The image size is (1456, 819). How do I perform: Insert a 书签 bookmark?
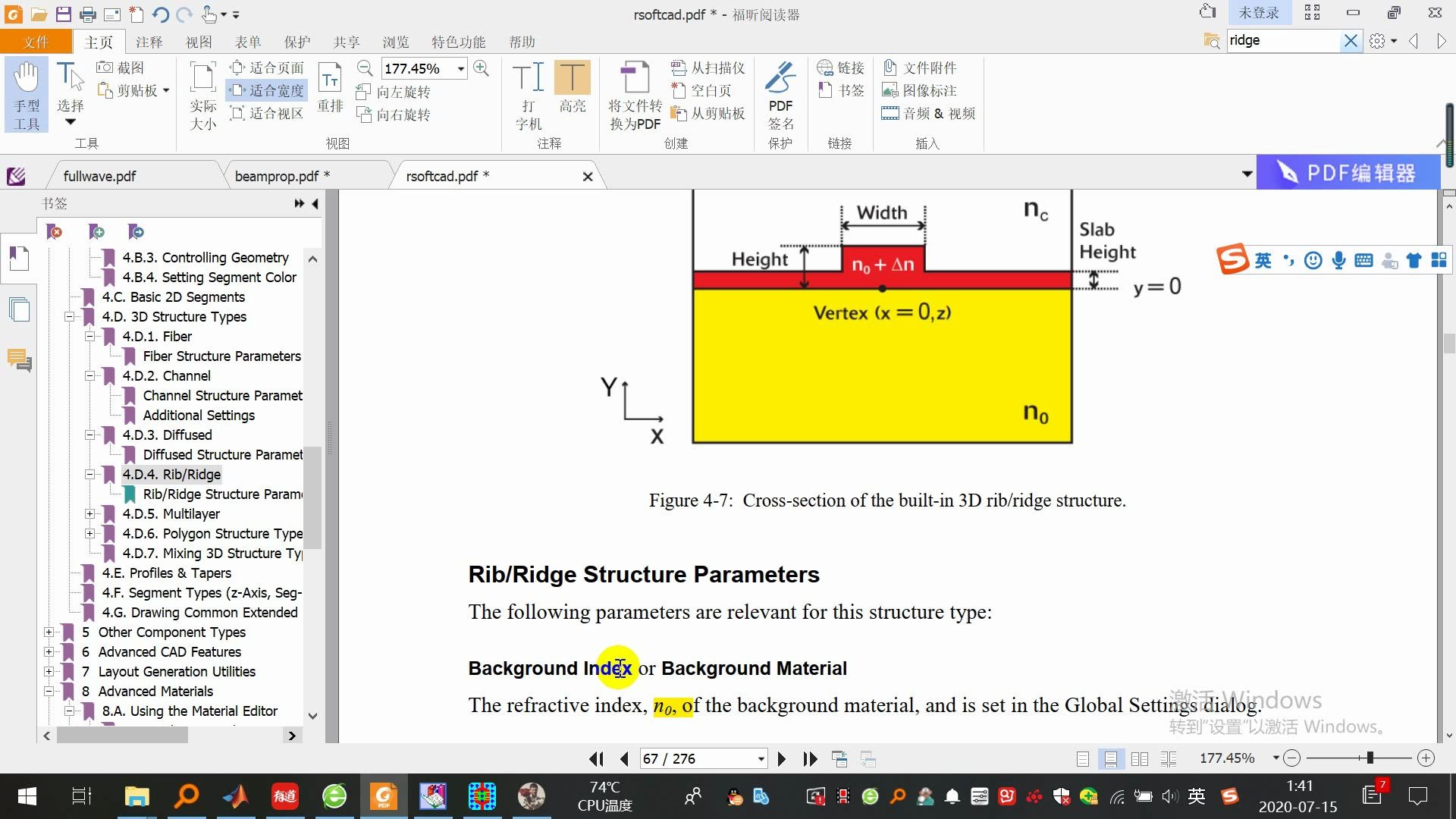click(x=839, y=89)
